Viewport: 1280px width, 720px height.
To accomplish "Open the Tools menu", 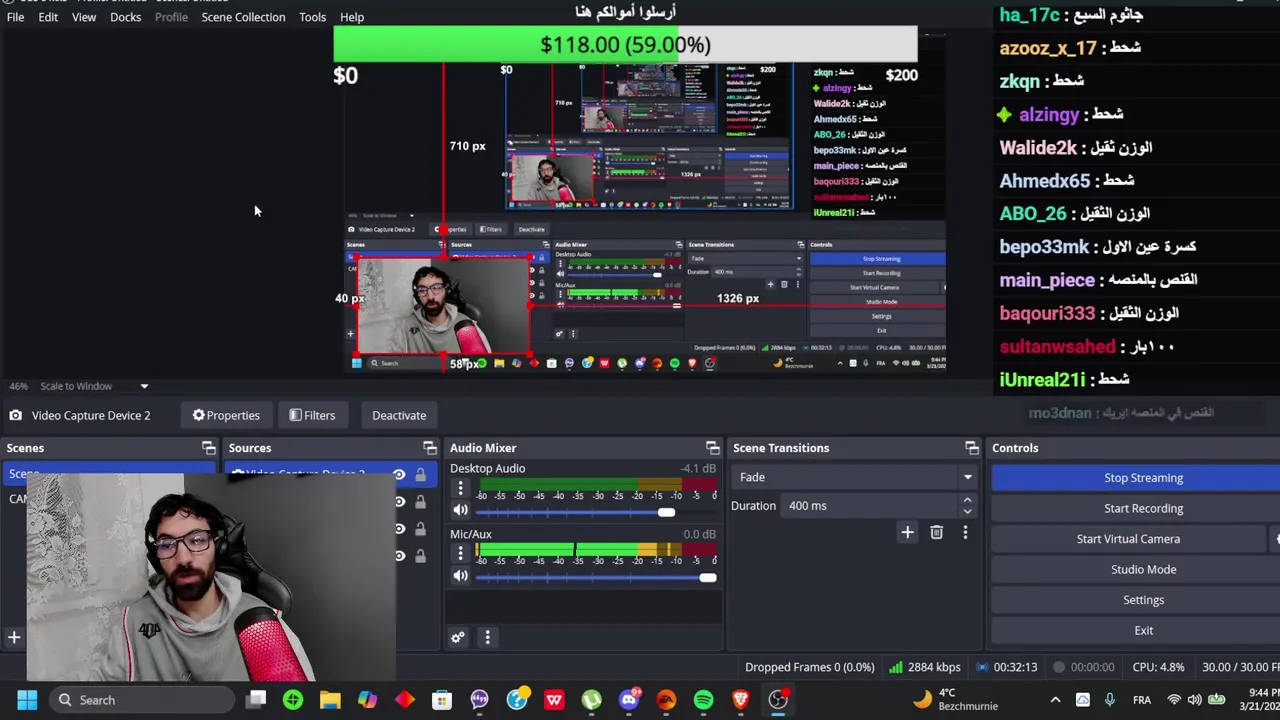I will 312,17.
